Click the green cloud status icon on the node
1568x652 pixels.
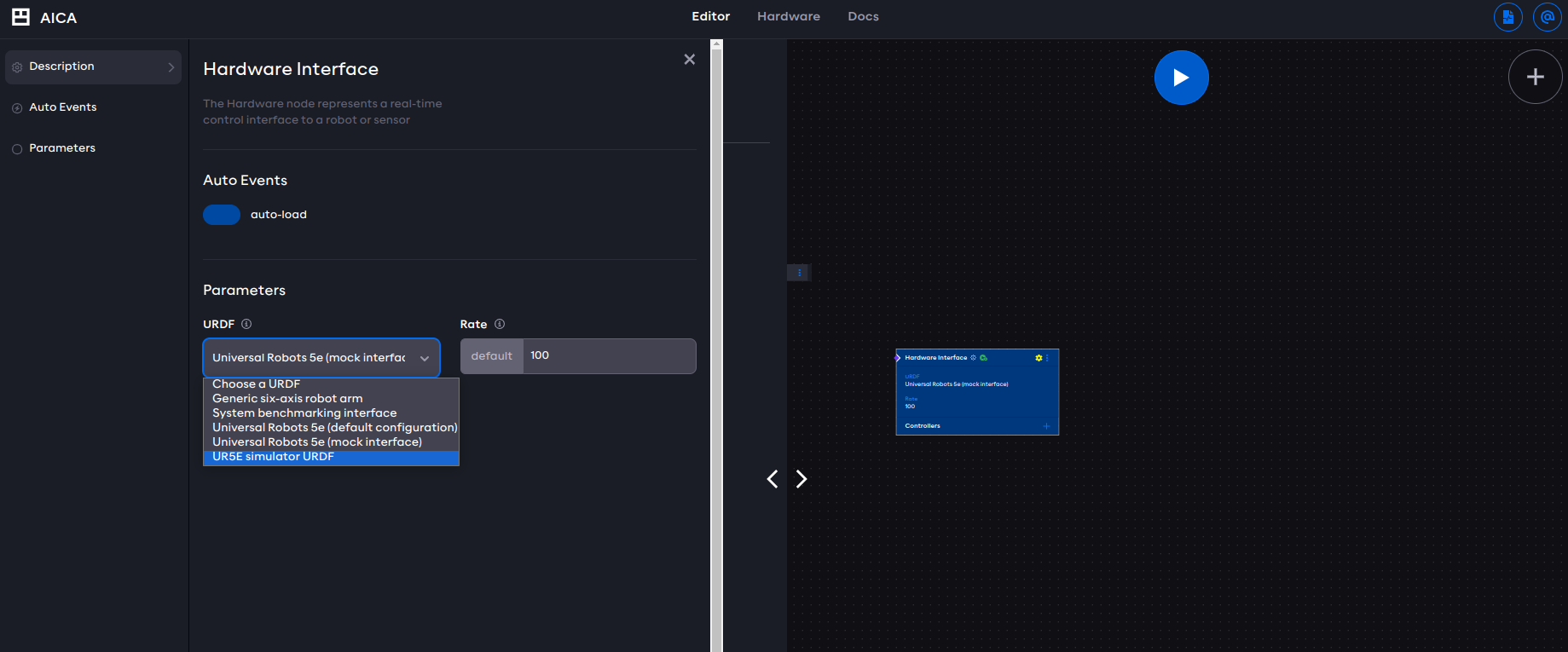point(983,358)
